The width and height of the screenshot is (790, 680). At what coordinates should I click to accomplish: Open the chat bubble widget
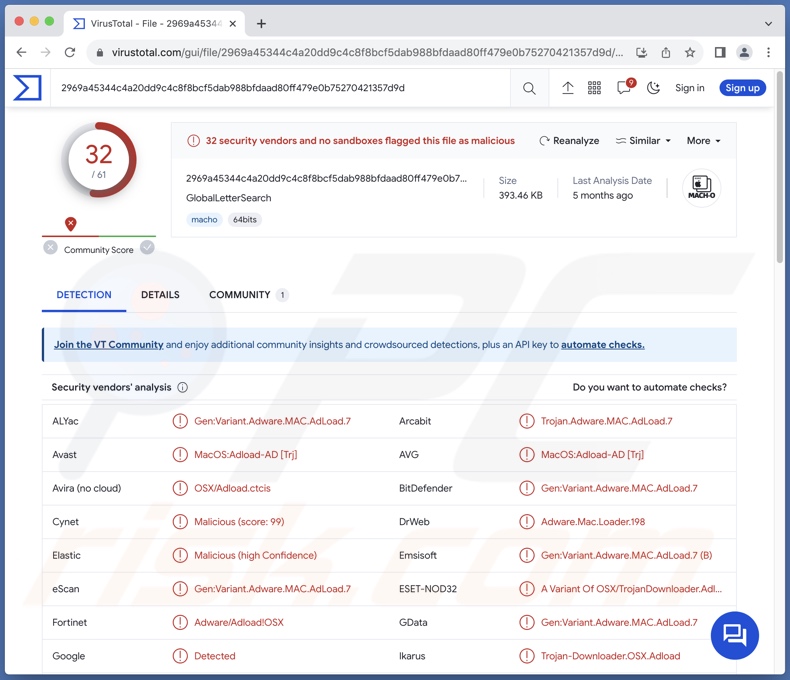click(735, 635)
